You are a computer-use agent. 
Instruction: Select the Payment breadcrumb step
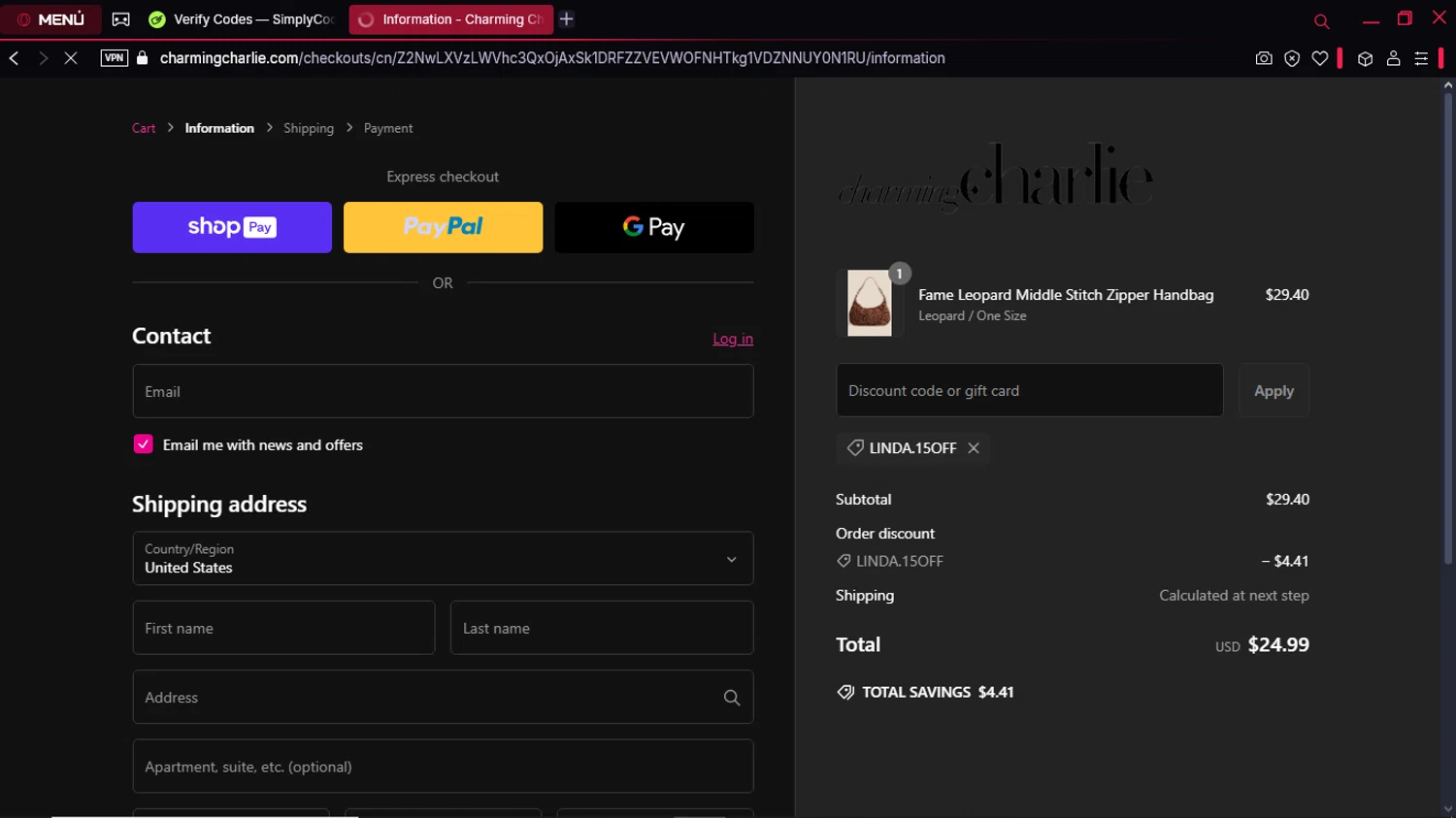coord(388,128)
